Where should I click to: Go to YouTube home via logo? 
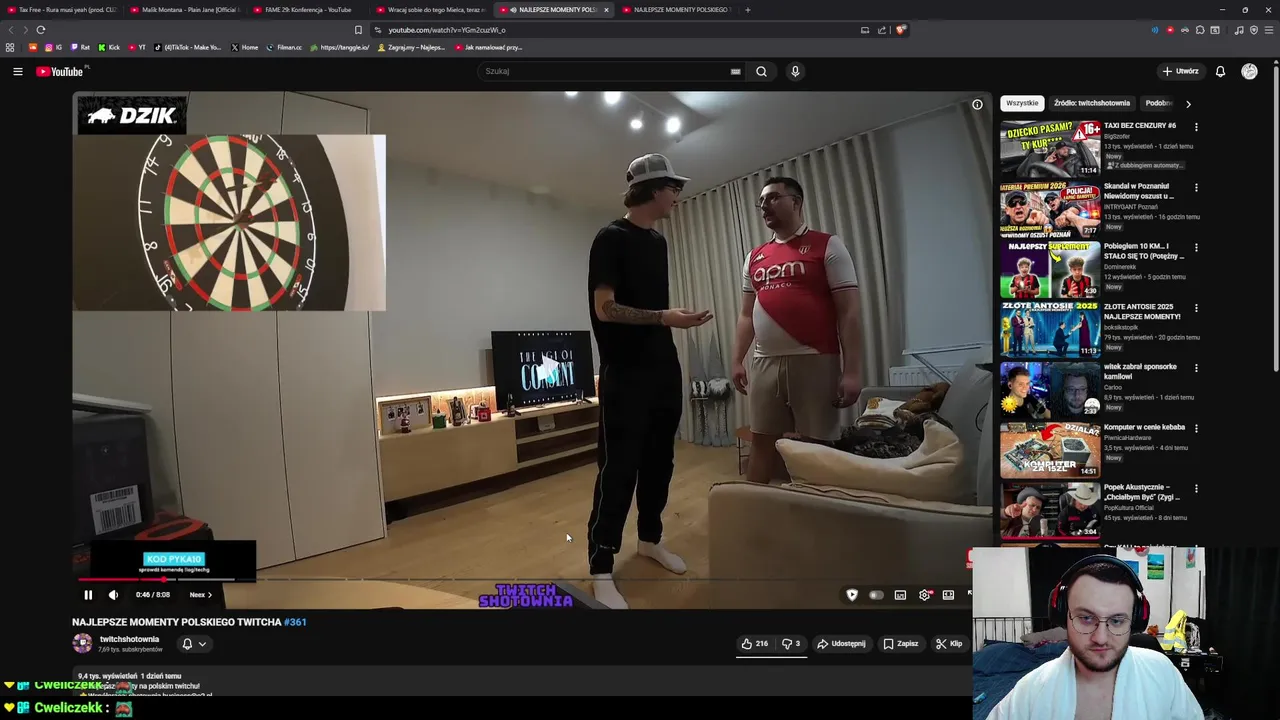click(60, 71)
